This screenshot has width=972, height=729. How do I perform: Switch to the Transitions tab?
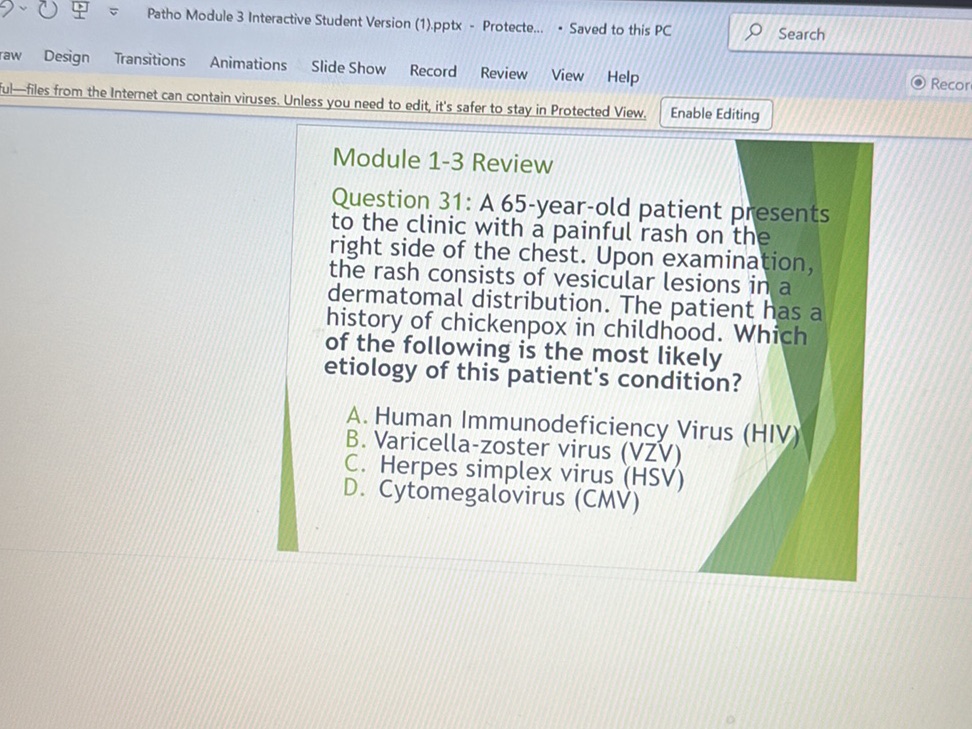[149, 60]
